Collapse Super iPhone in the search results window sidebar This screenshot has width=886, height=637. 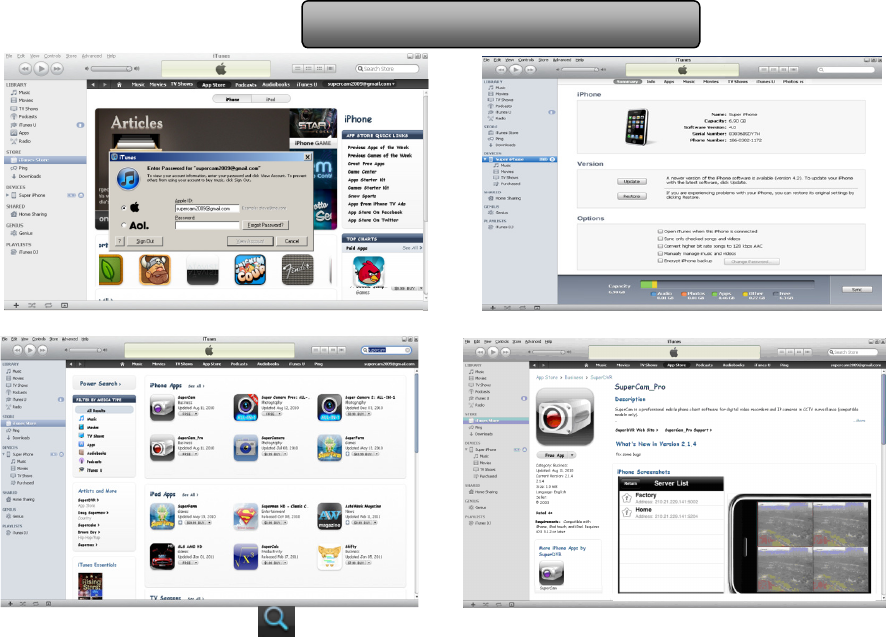[3, 454]
